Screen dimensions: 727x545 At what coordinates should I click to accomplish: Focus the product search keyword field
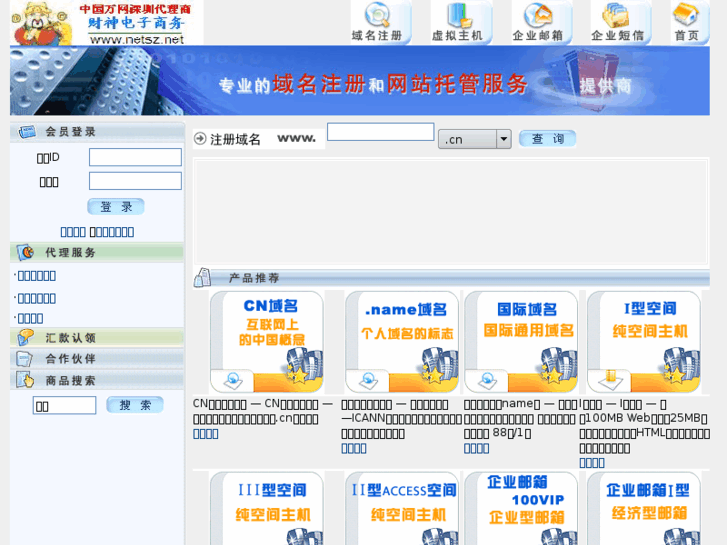tap(64, 405)
